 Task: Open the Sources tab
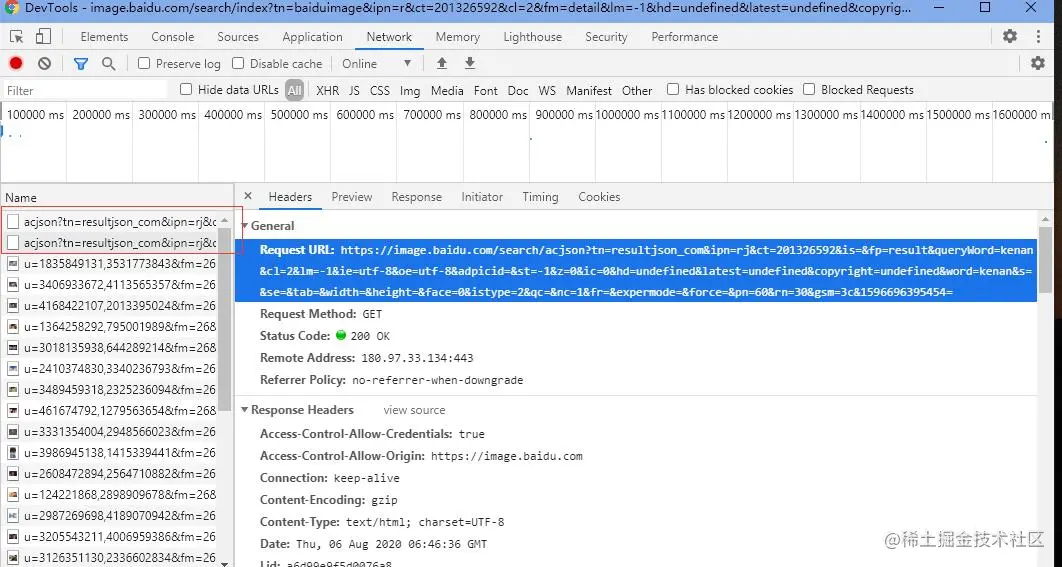point(238,37)
